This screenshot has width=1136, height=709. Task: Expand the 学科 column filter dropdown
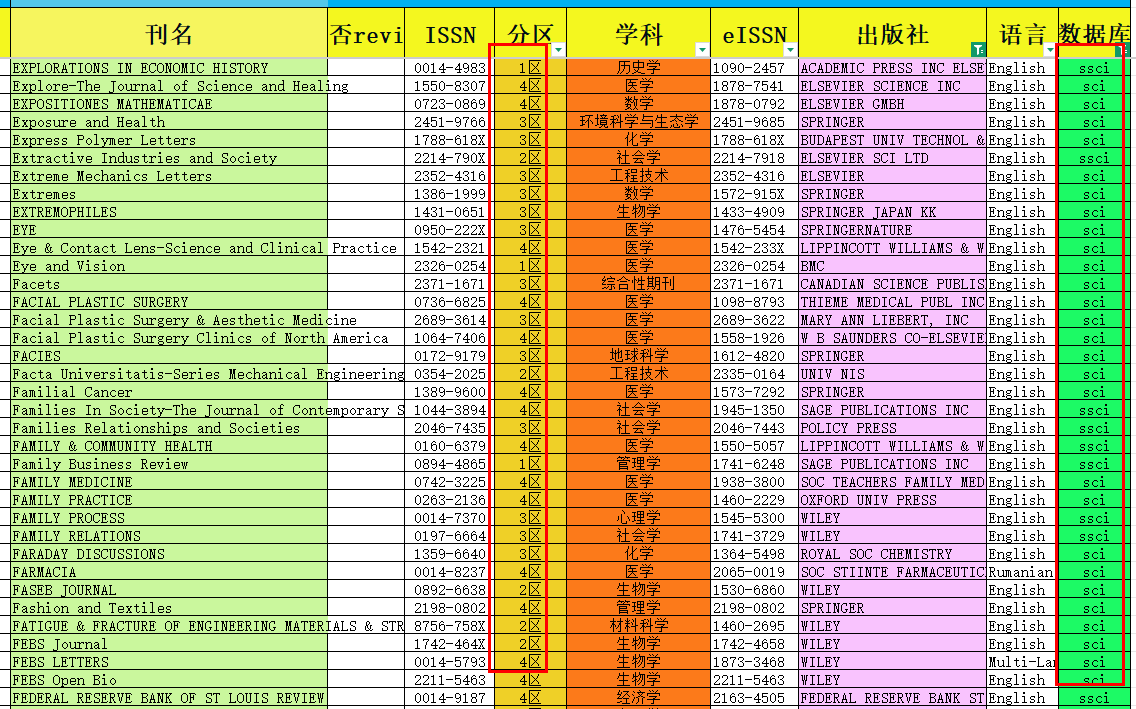point(702,49)
